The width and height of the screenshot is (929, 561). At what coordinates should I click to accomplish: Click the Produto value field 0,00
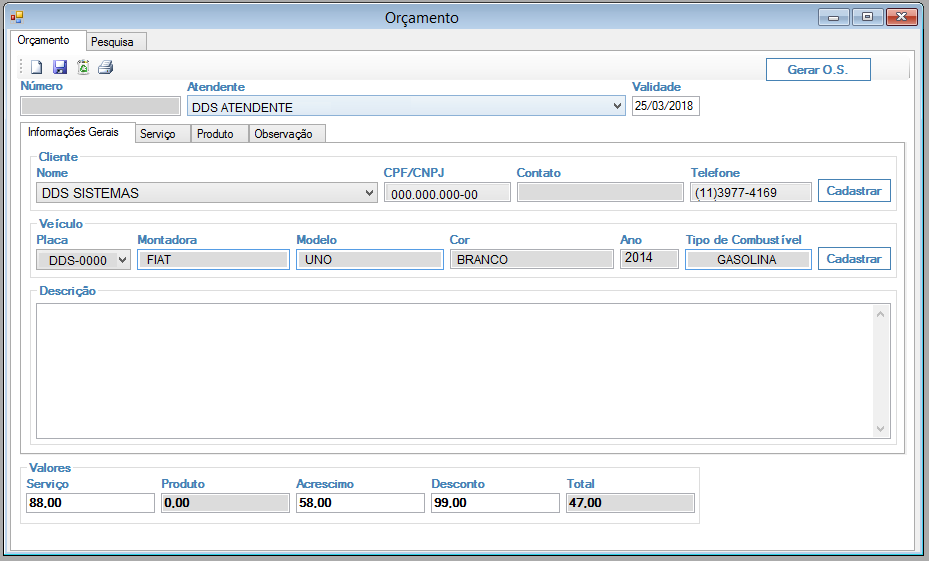(x=225, y=503)
